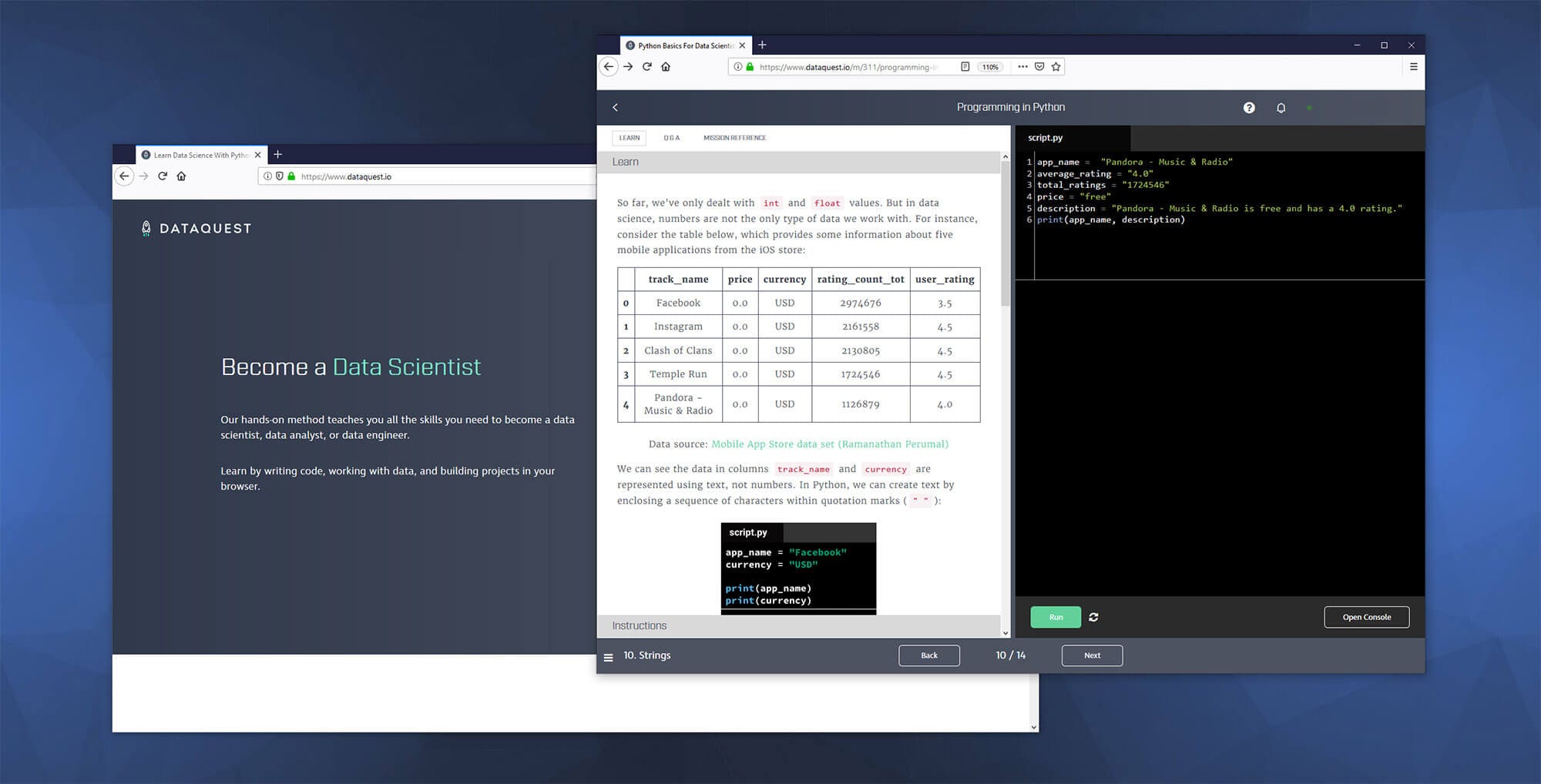The width and height of the screenshot is (1541, 784).
Task: Bookmark the page with the star icon
Action: tap(1056, 67)
